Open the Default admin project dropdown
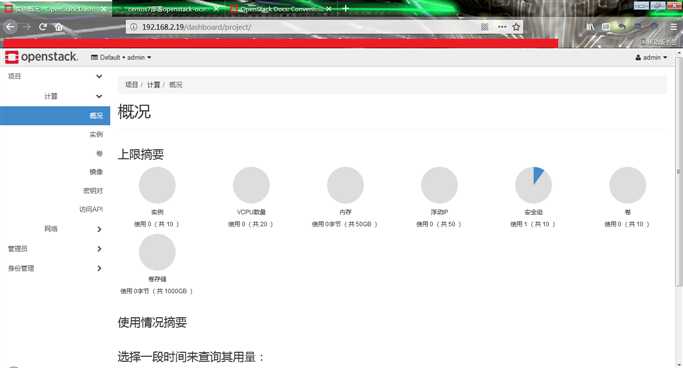683x368 pixels. click(x=121, y=57)
